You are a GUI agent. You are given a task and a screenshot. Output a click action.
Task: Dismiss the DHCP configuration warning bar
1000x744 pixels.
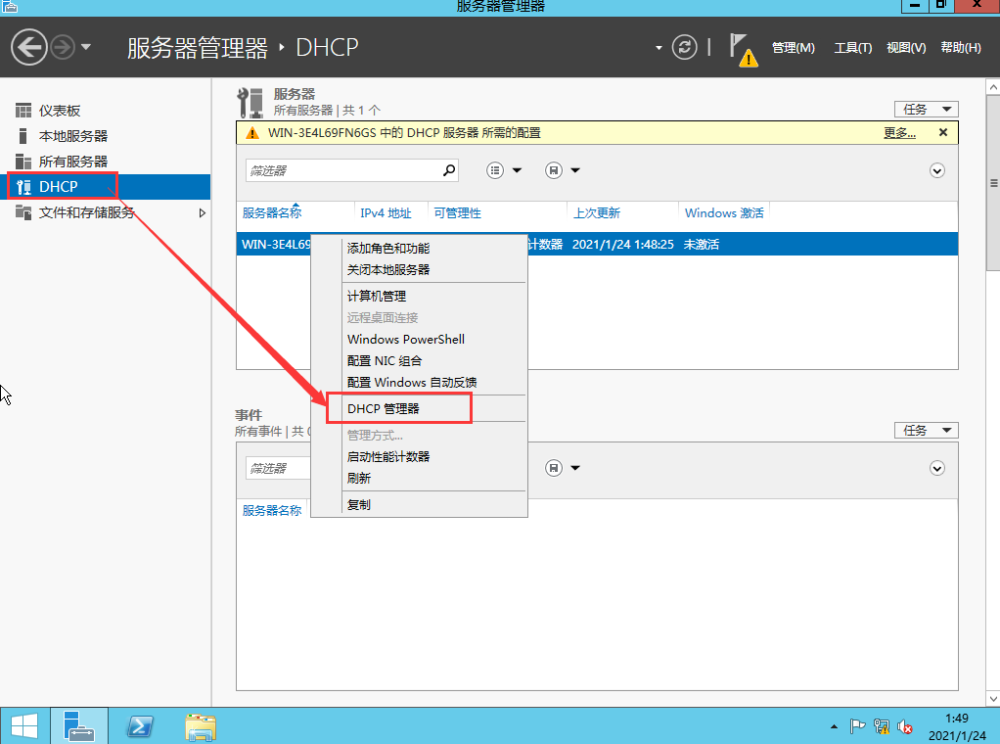[x=943, y=133]
